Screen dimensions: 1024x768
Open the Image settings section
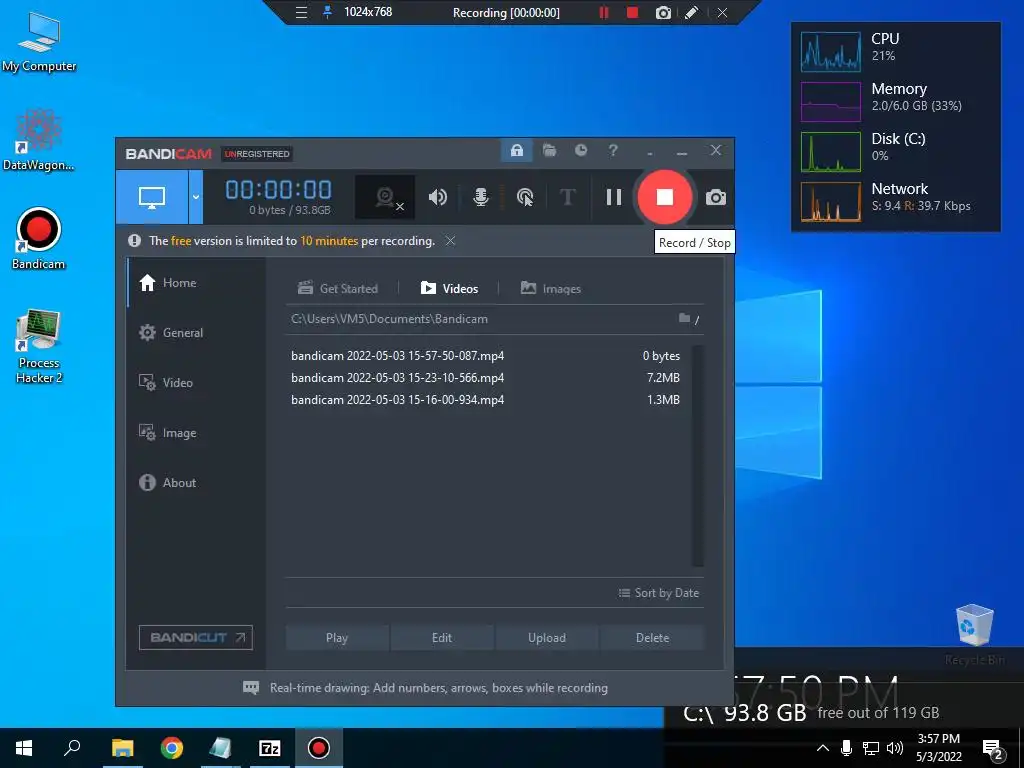(197, 432)
